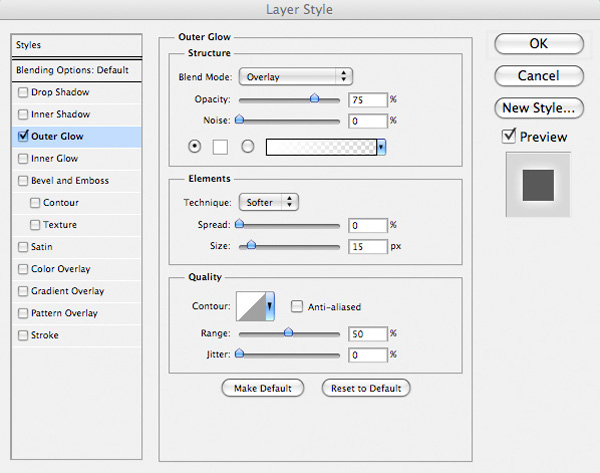The image size is (600, 473).
Task: Open the Technique Softer dropdown
Action: pos(269,202)
